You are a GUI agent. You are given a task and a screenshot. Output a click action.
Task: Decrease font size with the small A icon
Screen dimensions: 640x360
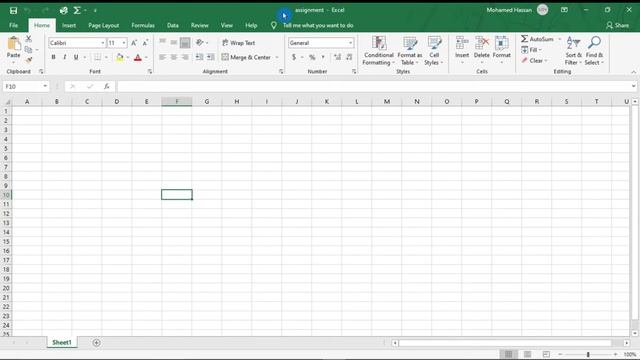145,43
